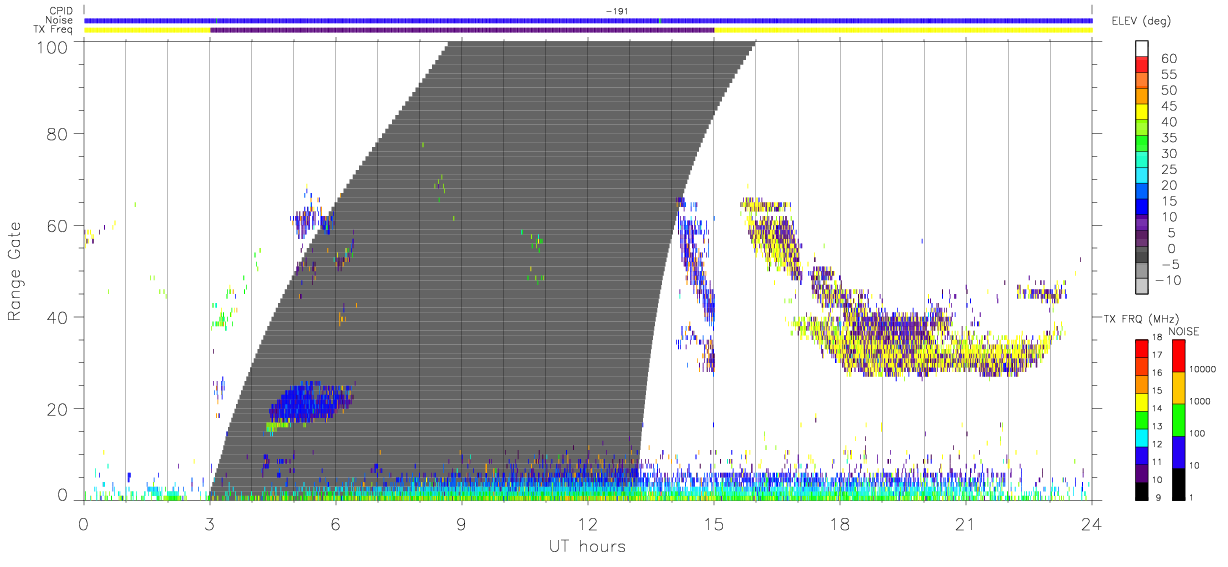Click the '45' label on ELEV colorbar
This screenshot has height=567, width=1228.
[x=1169, y=106]
